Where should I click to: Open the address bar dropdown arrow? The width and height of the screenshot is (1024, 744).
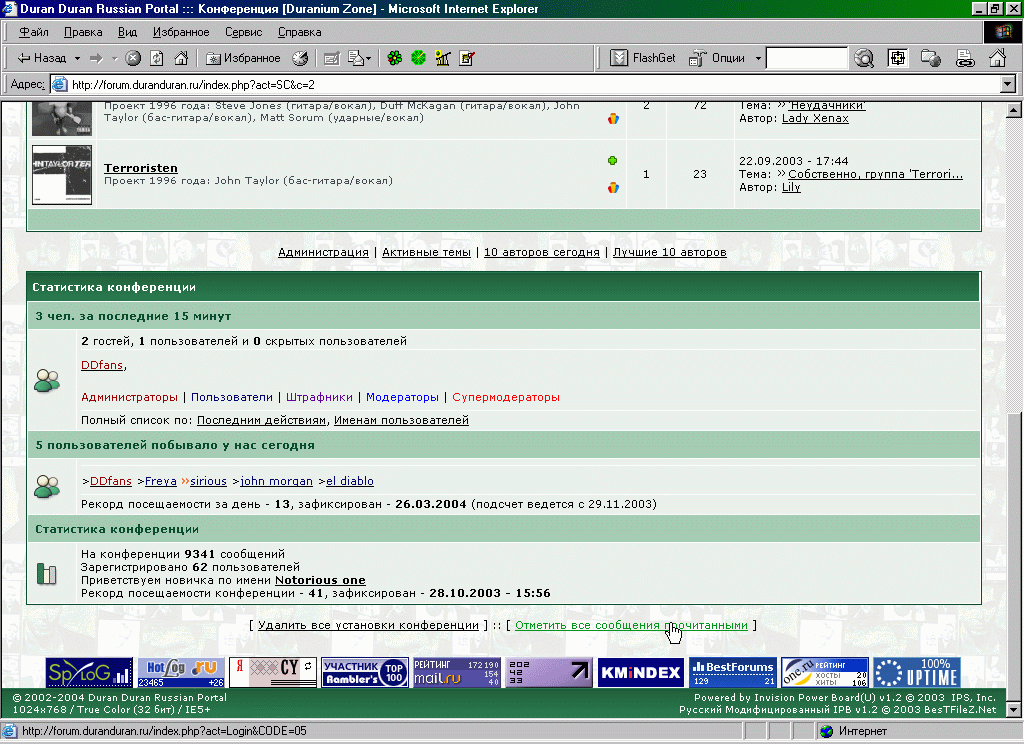[x=1007, y=85]
